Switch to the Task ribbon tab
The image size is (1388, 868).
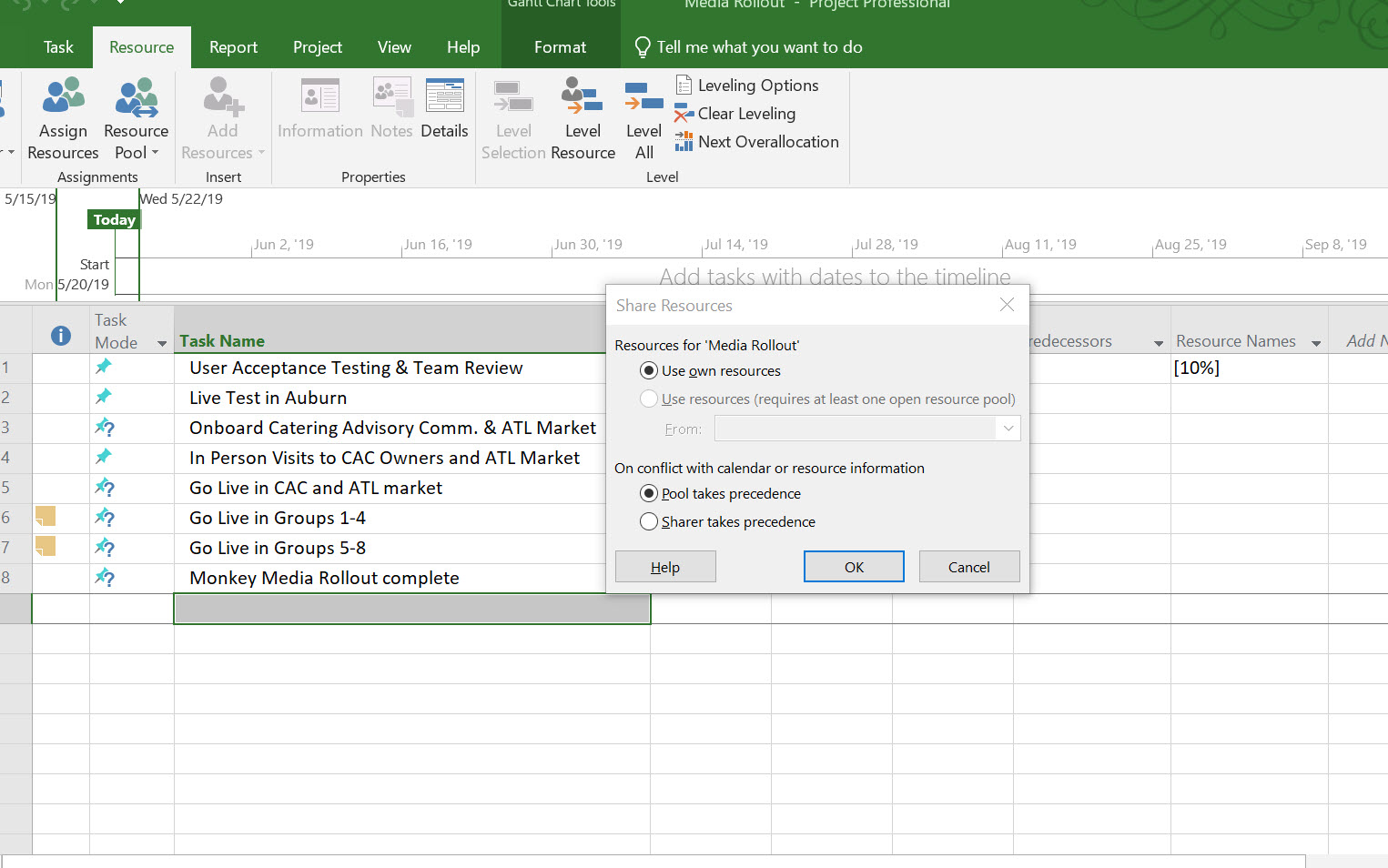pyautogui.click(x=58, y=47)
